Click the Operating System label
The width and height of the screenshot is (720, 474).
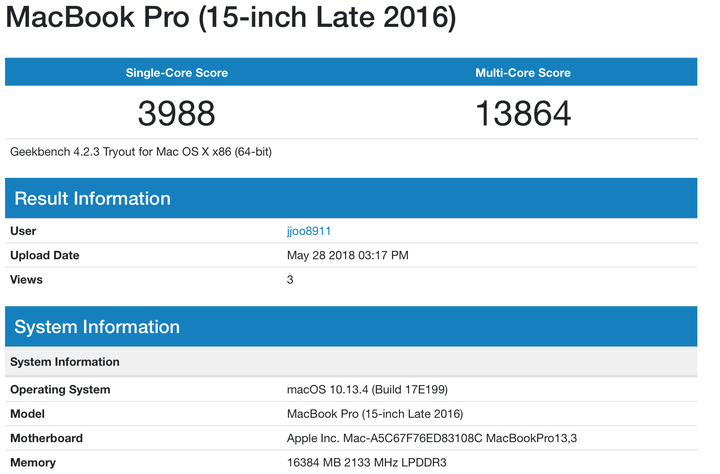(x=60, y=389)
